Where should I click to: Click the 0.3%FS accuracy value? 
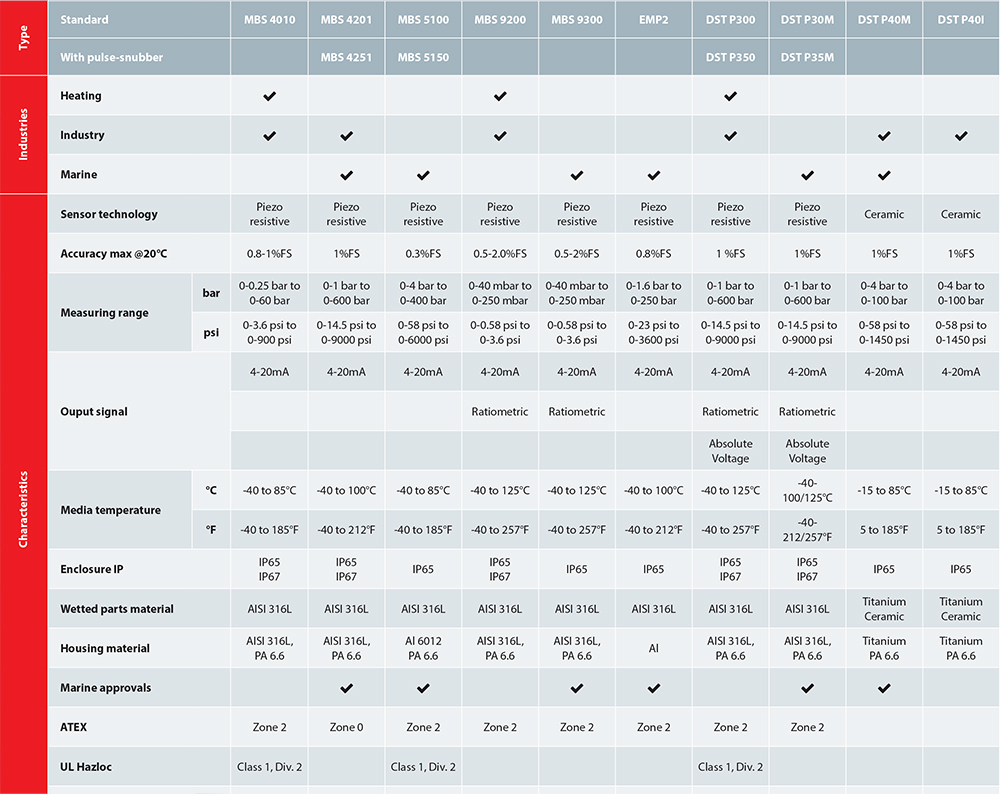[423, 254]
